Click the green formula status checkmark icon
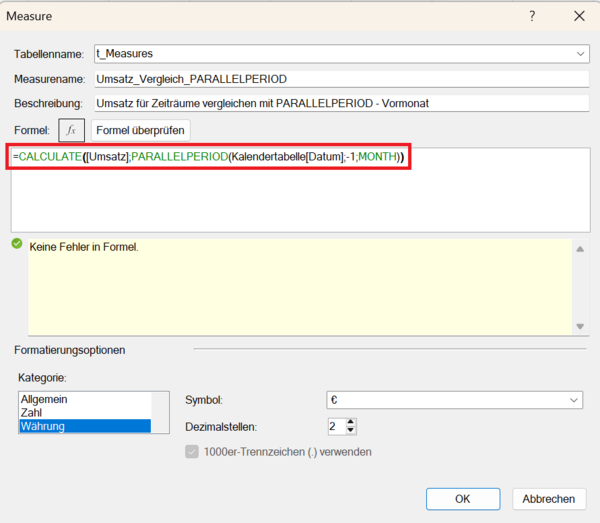The image size is (600, 523). [17, 244]
